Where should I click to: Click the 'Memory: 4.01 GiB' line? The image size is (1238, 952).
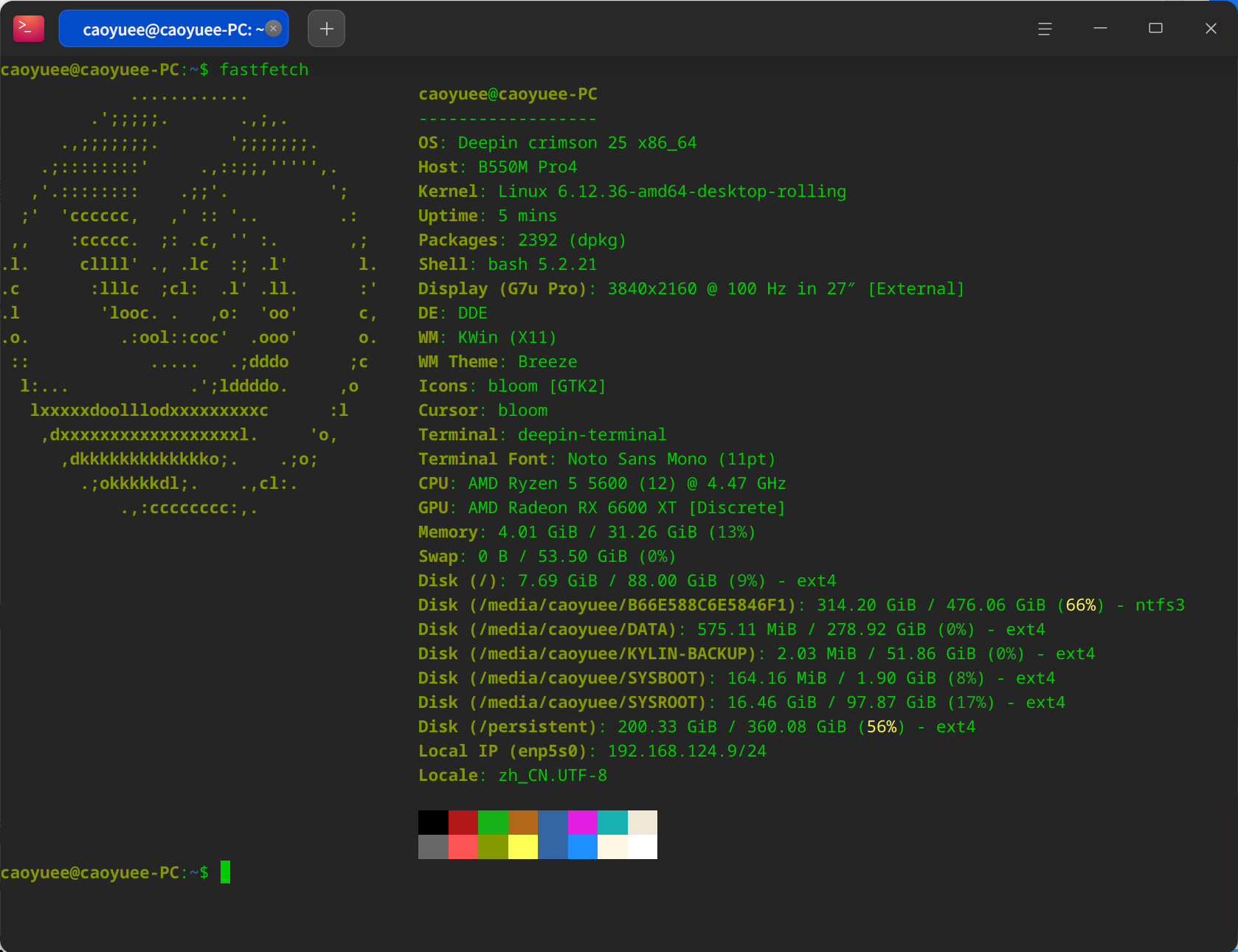coord(587,532)
